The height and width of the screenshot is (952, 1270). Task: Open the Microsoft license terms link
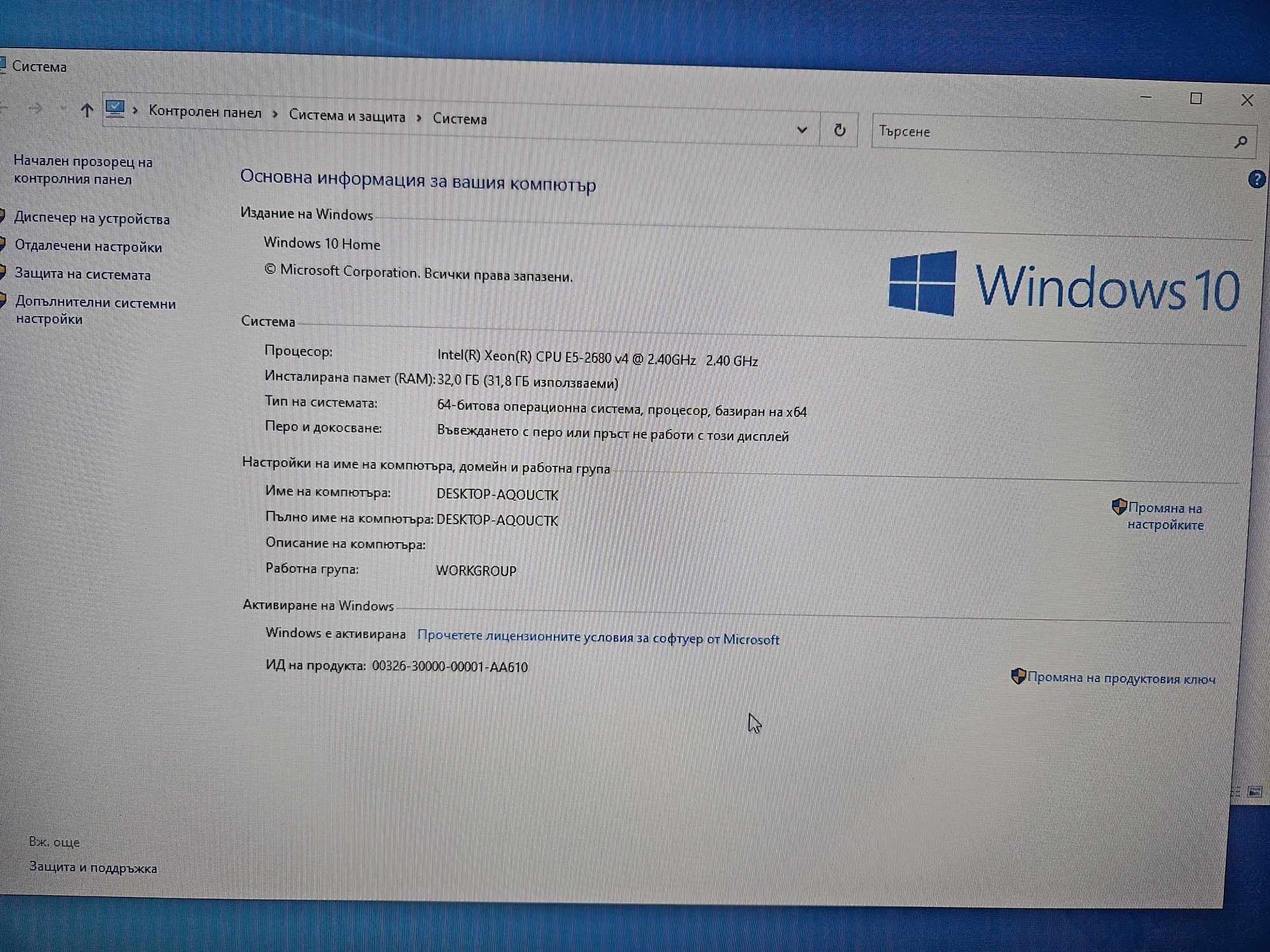(598, 637)
